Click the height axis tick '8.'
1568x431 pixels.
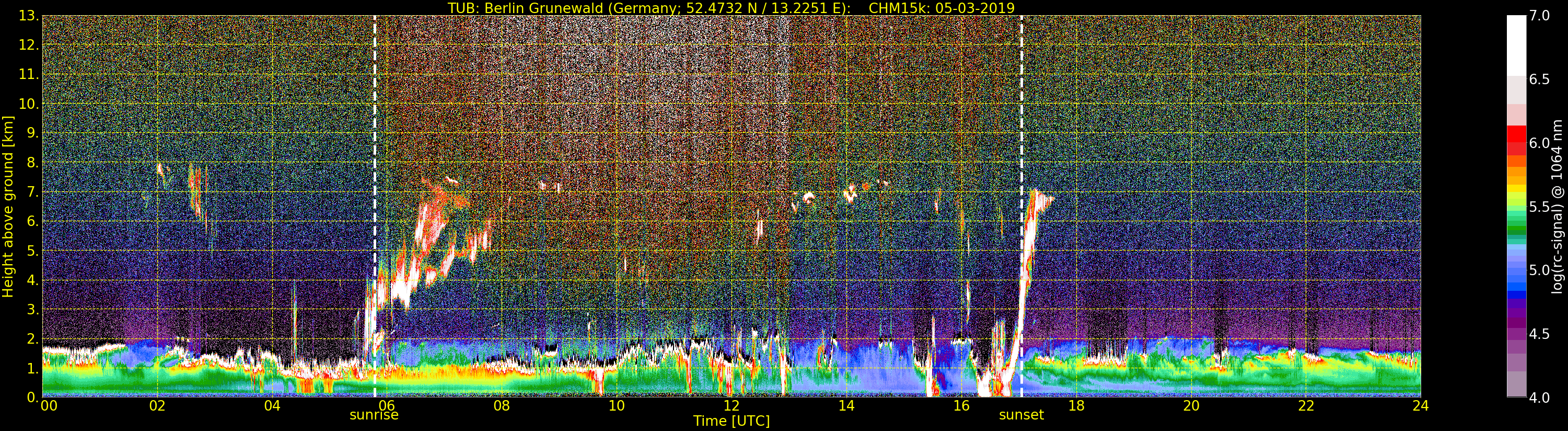32,163
